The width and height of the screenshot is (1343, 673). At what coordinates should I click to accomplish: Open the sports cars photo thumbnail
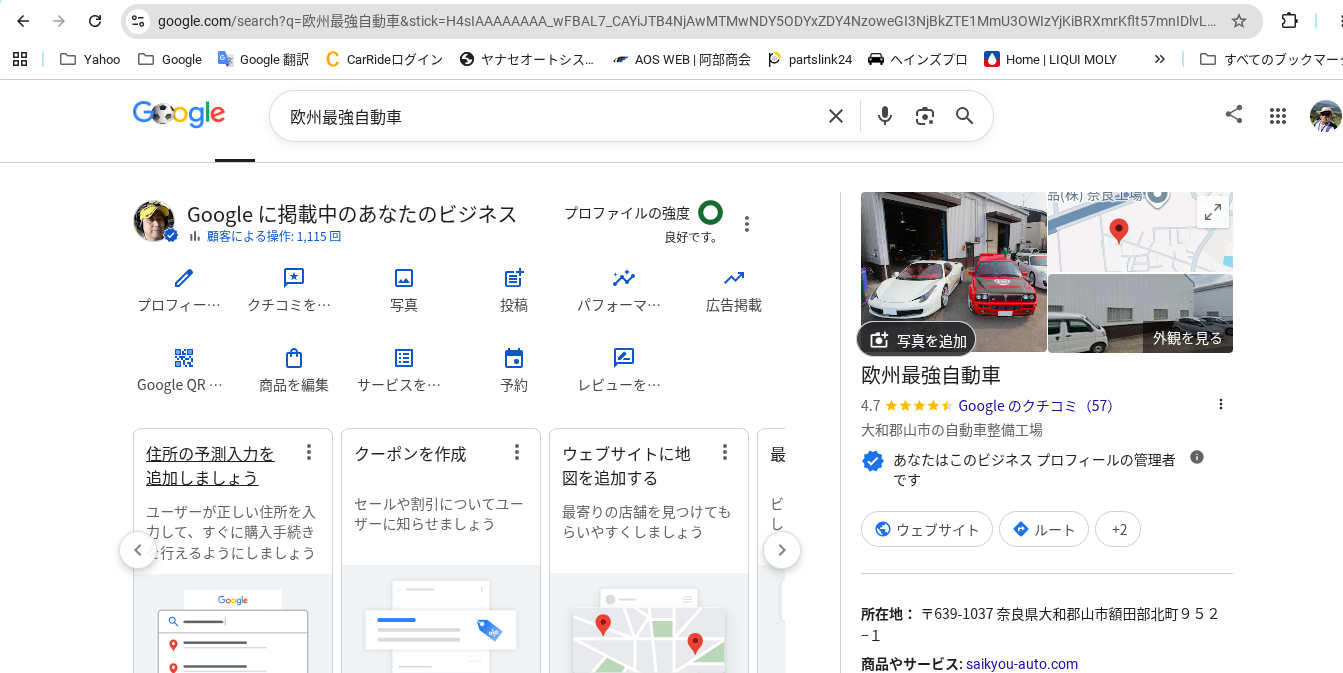click(954, 272)
